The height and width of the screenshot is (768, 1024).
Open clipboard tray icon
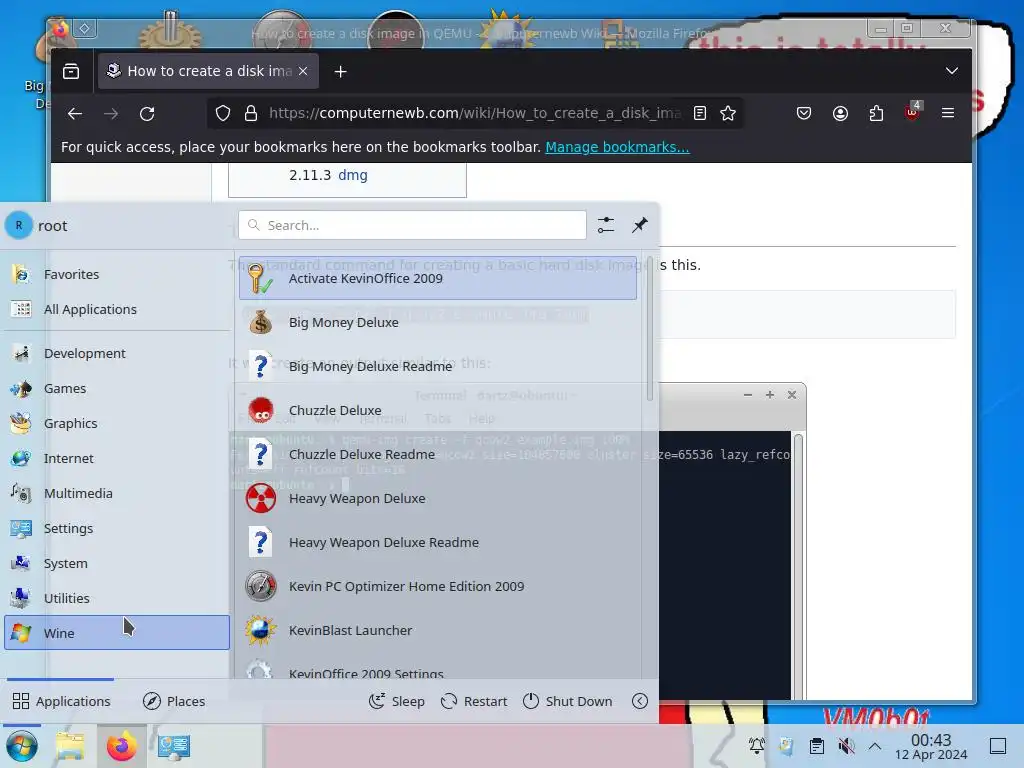click(x=816, y=746)
